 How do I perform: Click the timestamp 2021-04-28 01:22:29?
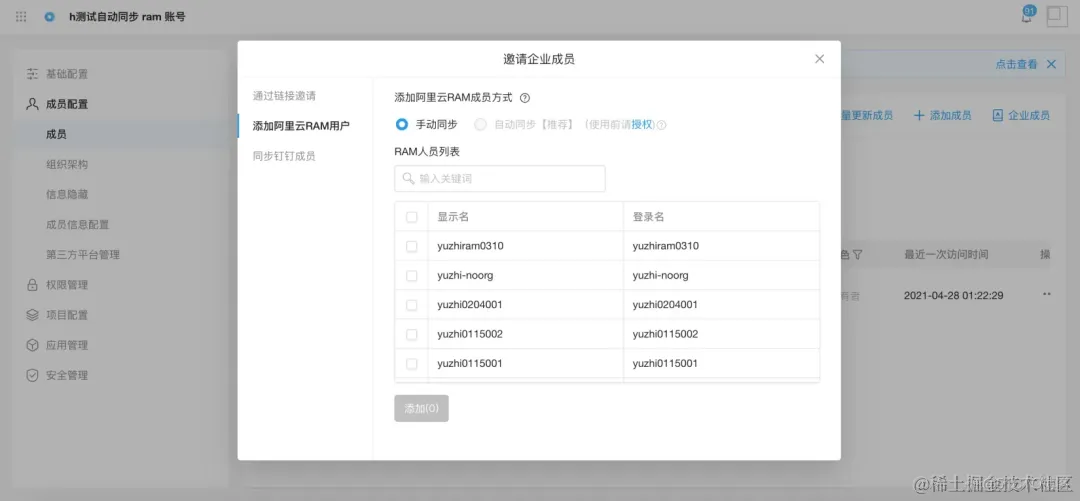pos(953,295)
